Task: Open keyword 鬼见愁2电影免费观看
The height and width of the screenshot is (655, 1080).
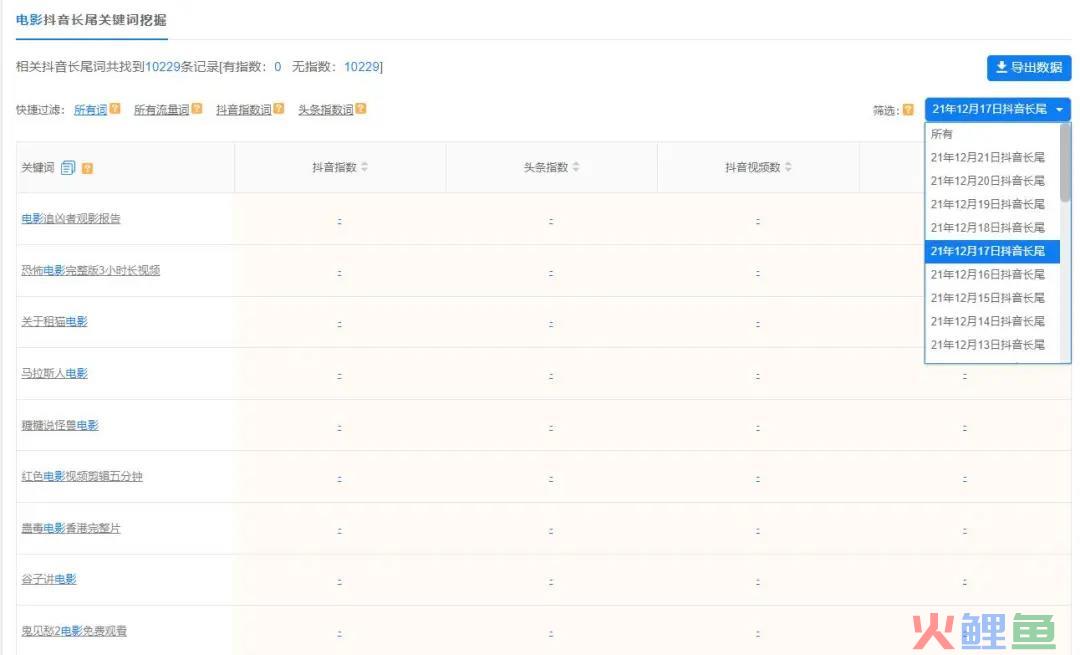Action: 74,631
